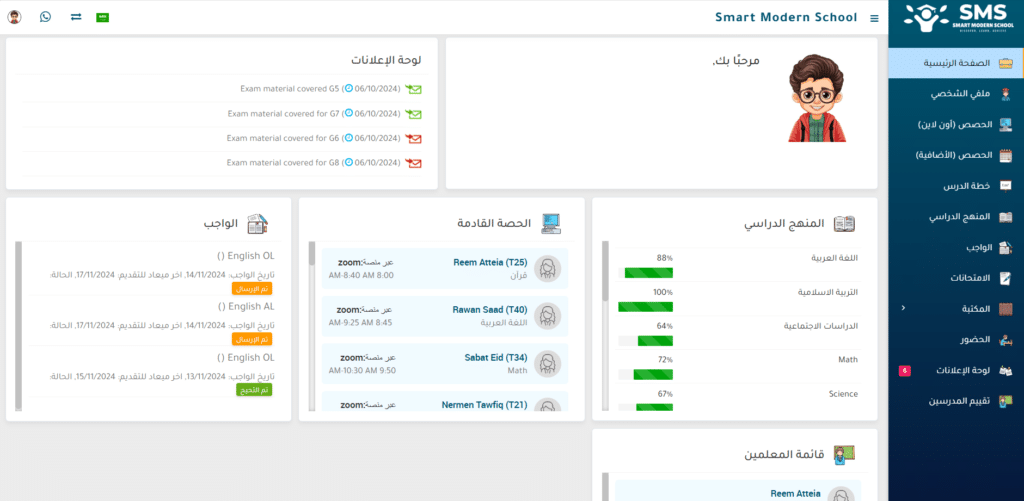
Task: Open WhatsApp contact icon in header
Action: coord(45,17)
